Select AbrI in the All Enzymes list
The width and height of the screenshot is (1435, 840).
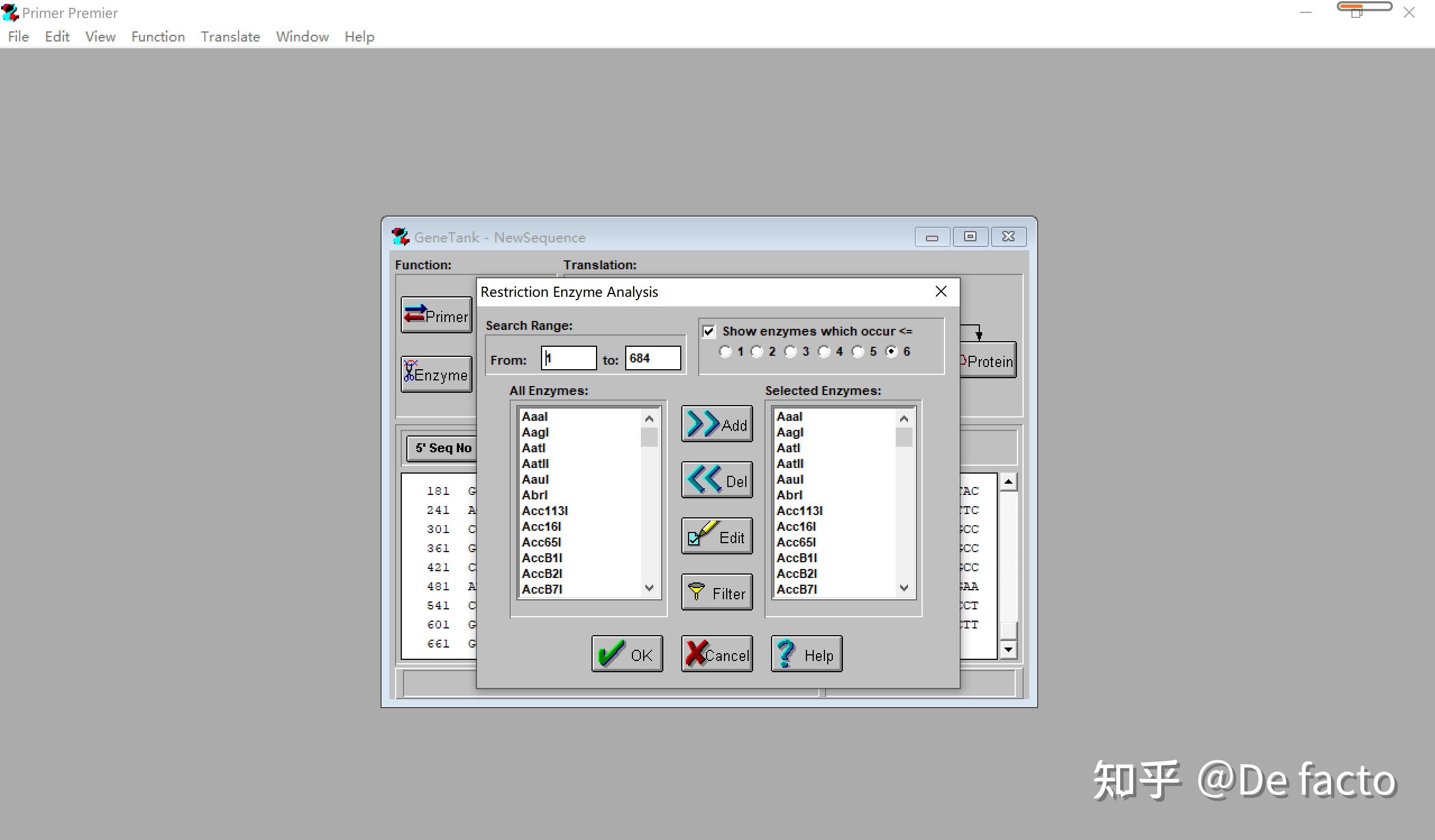(581, 495)
